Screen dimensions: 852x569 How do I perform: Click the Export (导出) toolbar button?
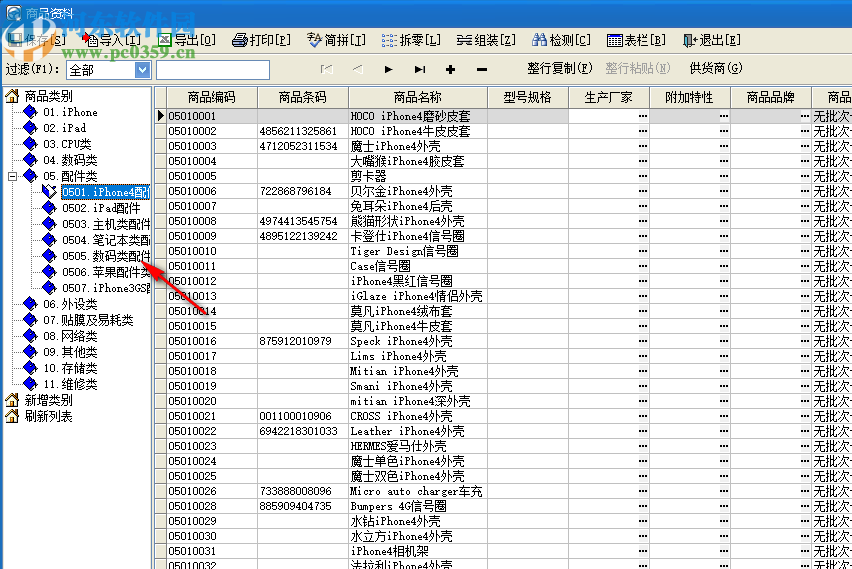point(187,40)
